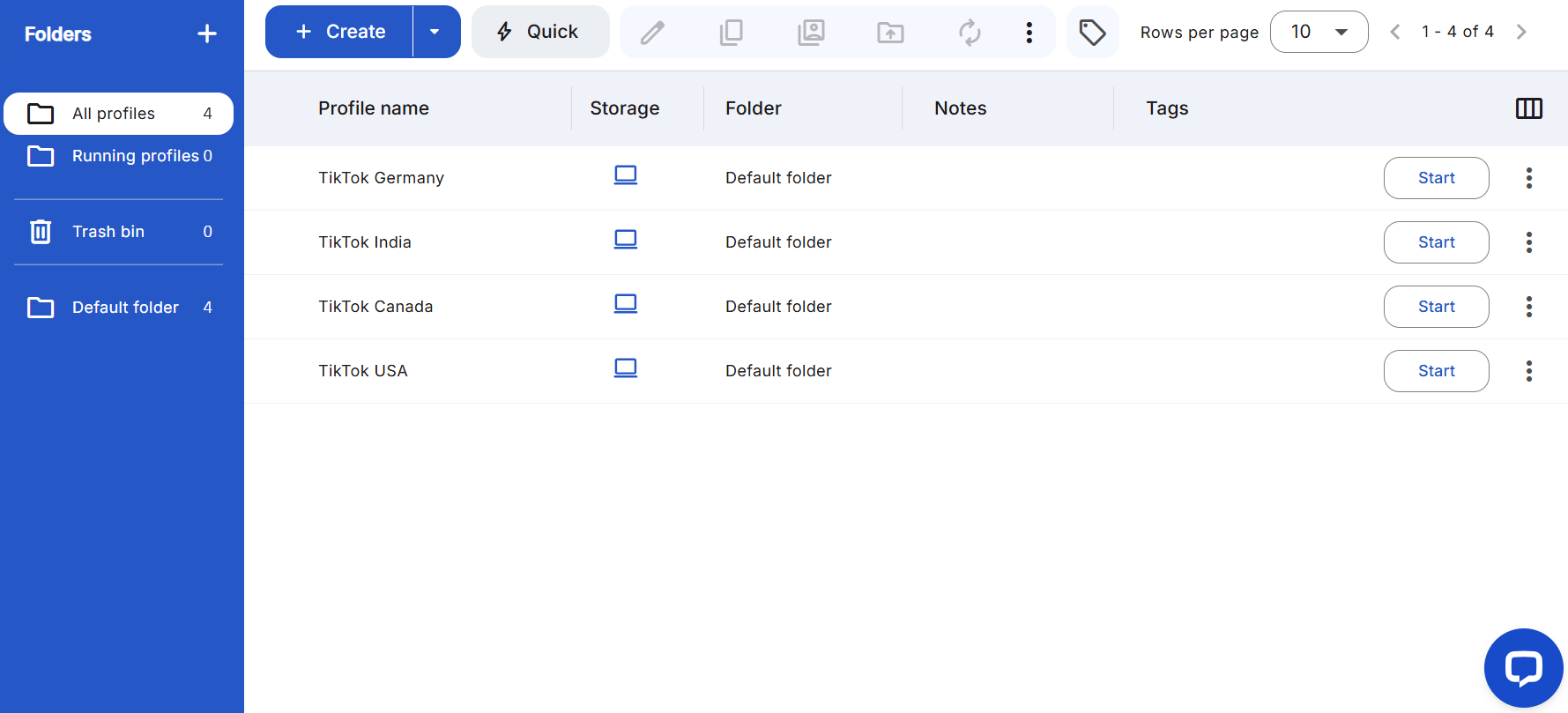Click the Storage column header
Viewport: 1568px width, 713px height.
[x=625, y=108]
